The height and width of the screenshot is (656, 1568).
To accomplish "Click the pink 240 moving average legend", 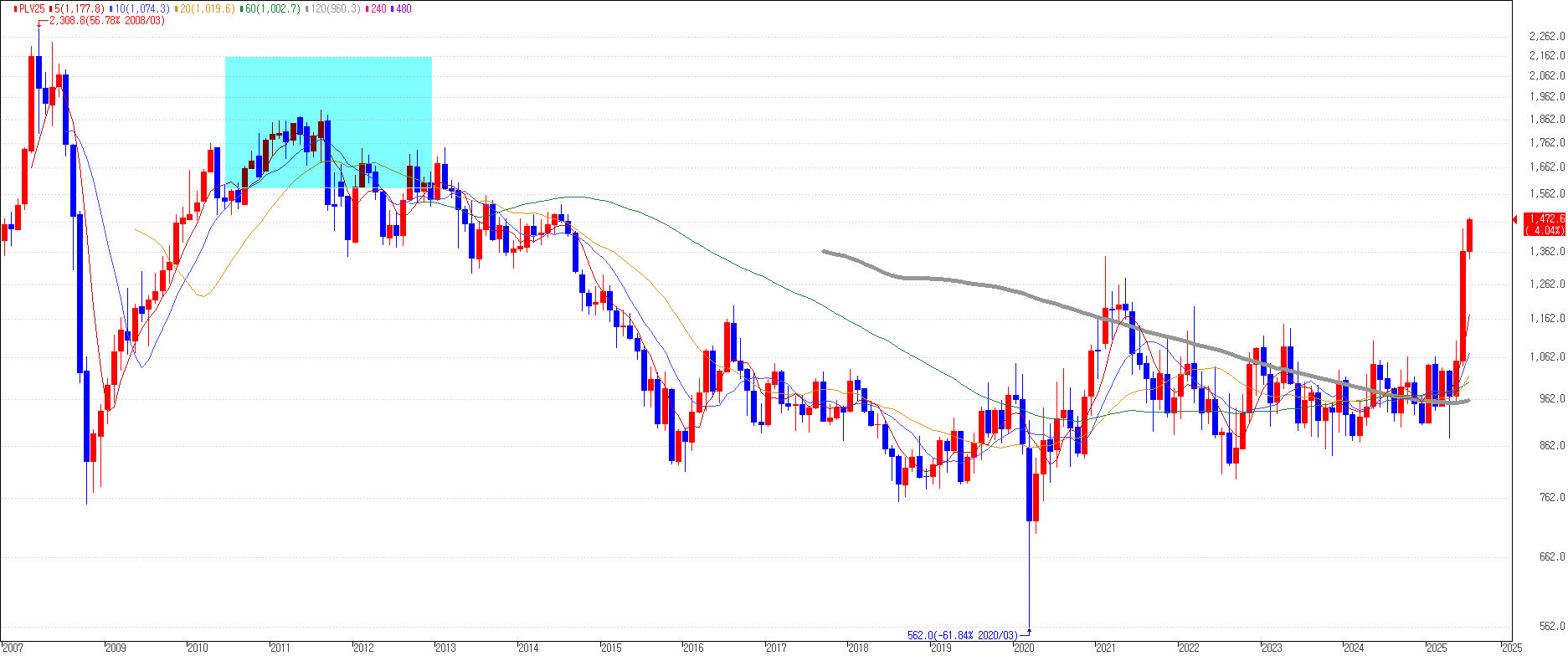I will (x=378, y=8).
